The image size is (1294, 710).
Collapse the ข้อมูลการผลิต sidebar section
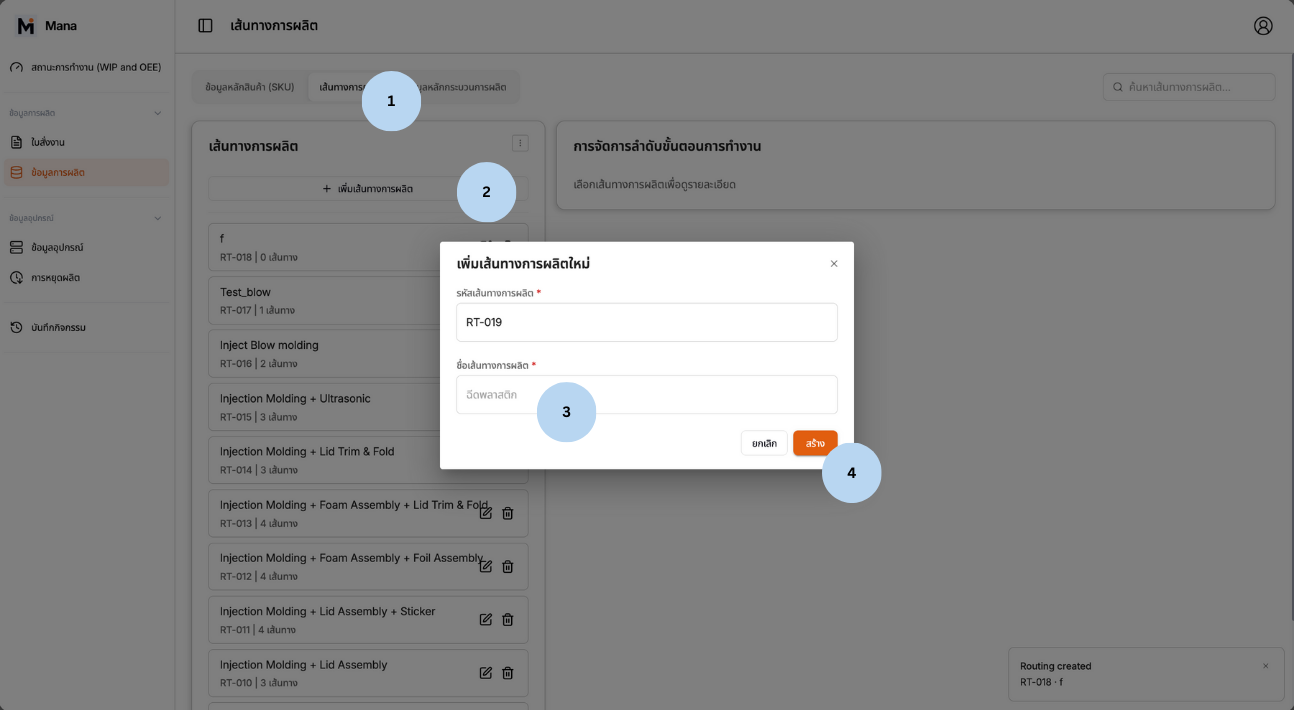157,113
